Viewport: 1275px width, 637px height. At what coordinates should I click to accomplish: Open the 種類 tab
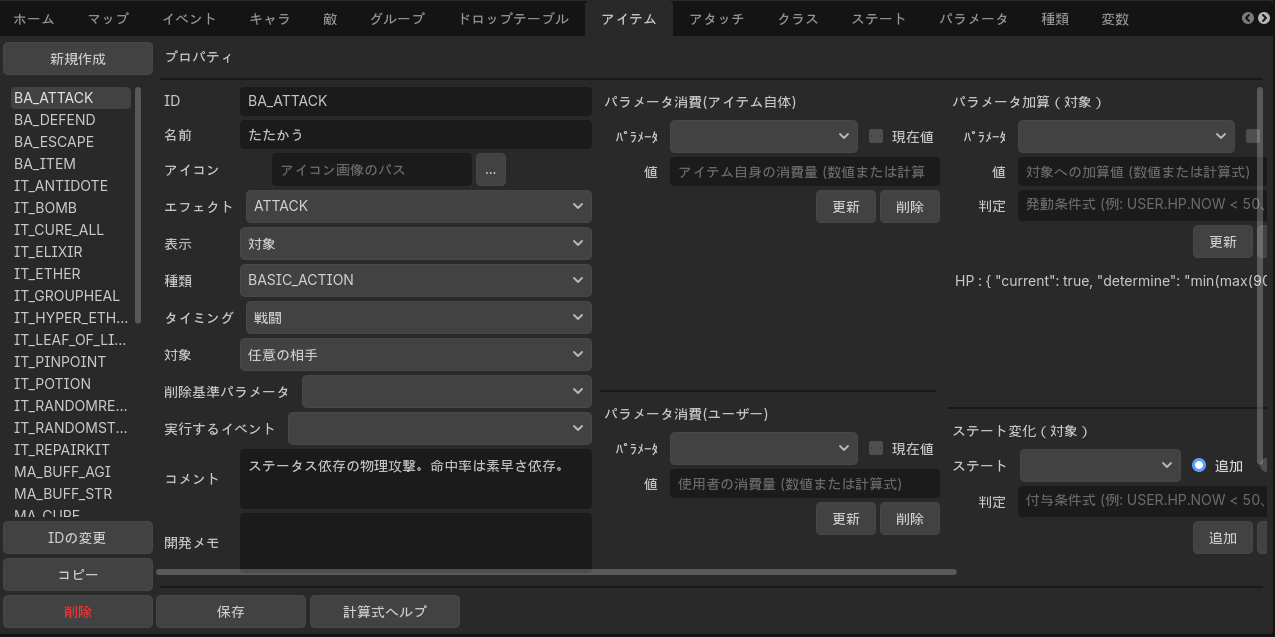[x=1055, y=18]
